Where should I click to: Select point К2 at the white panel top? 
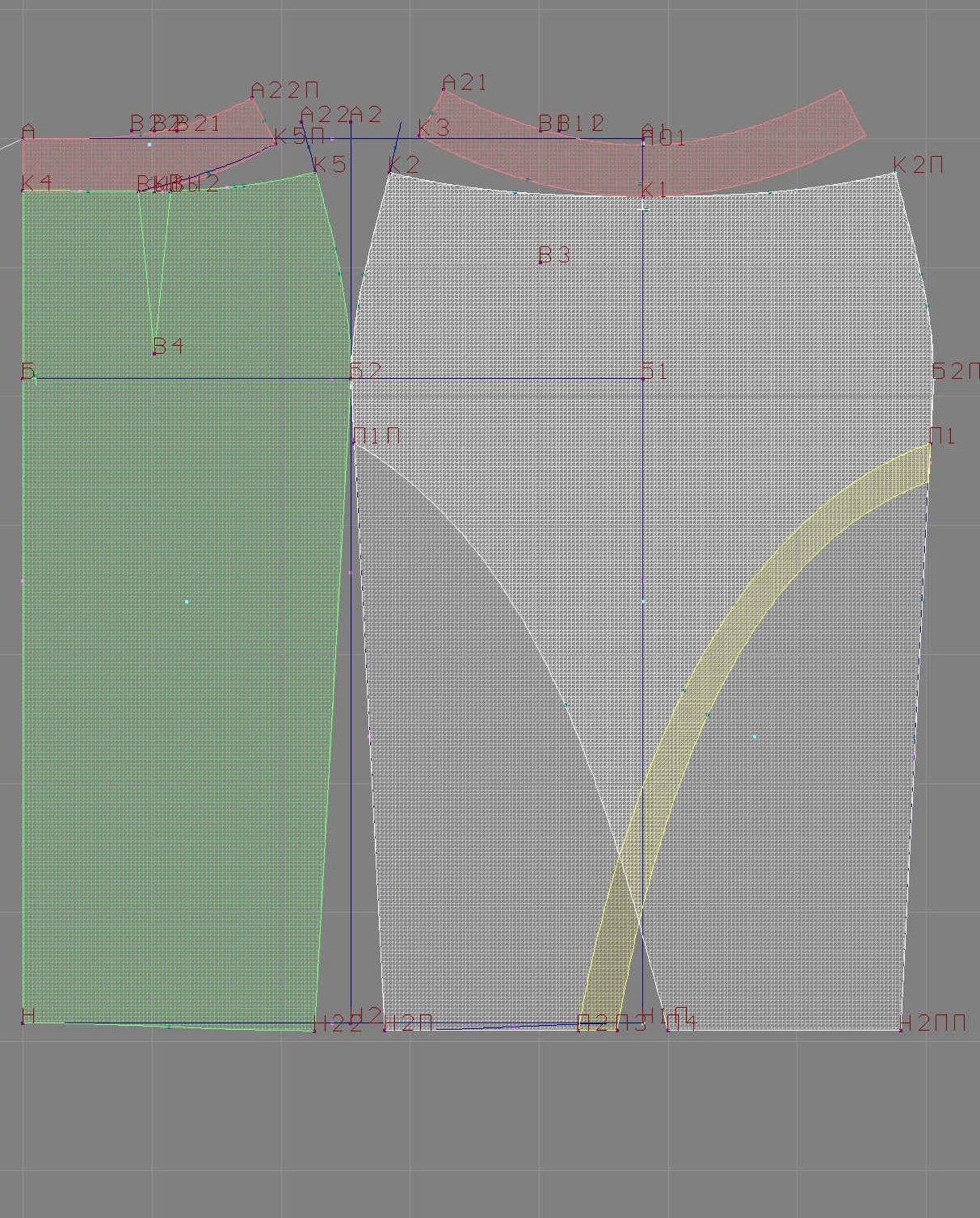[x=390, y=174]
